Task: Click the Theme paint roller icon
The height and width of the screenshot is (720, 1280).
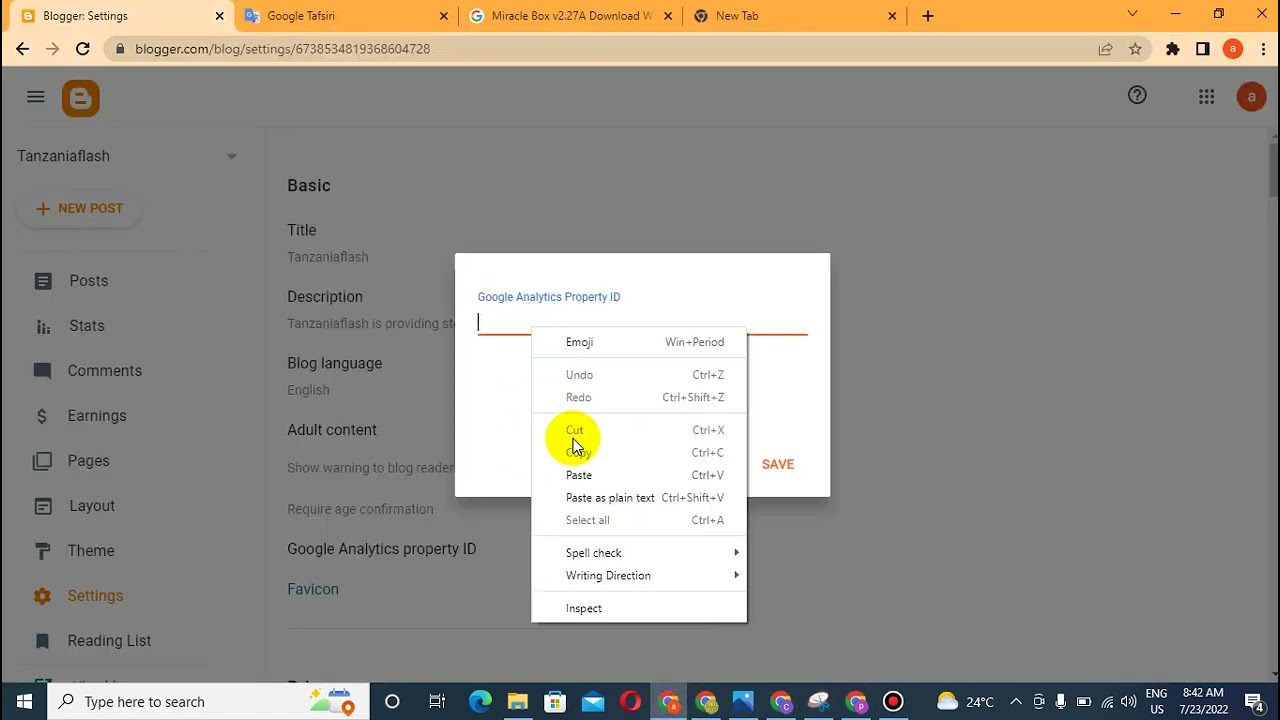Action: click(x=43, y=551)
